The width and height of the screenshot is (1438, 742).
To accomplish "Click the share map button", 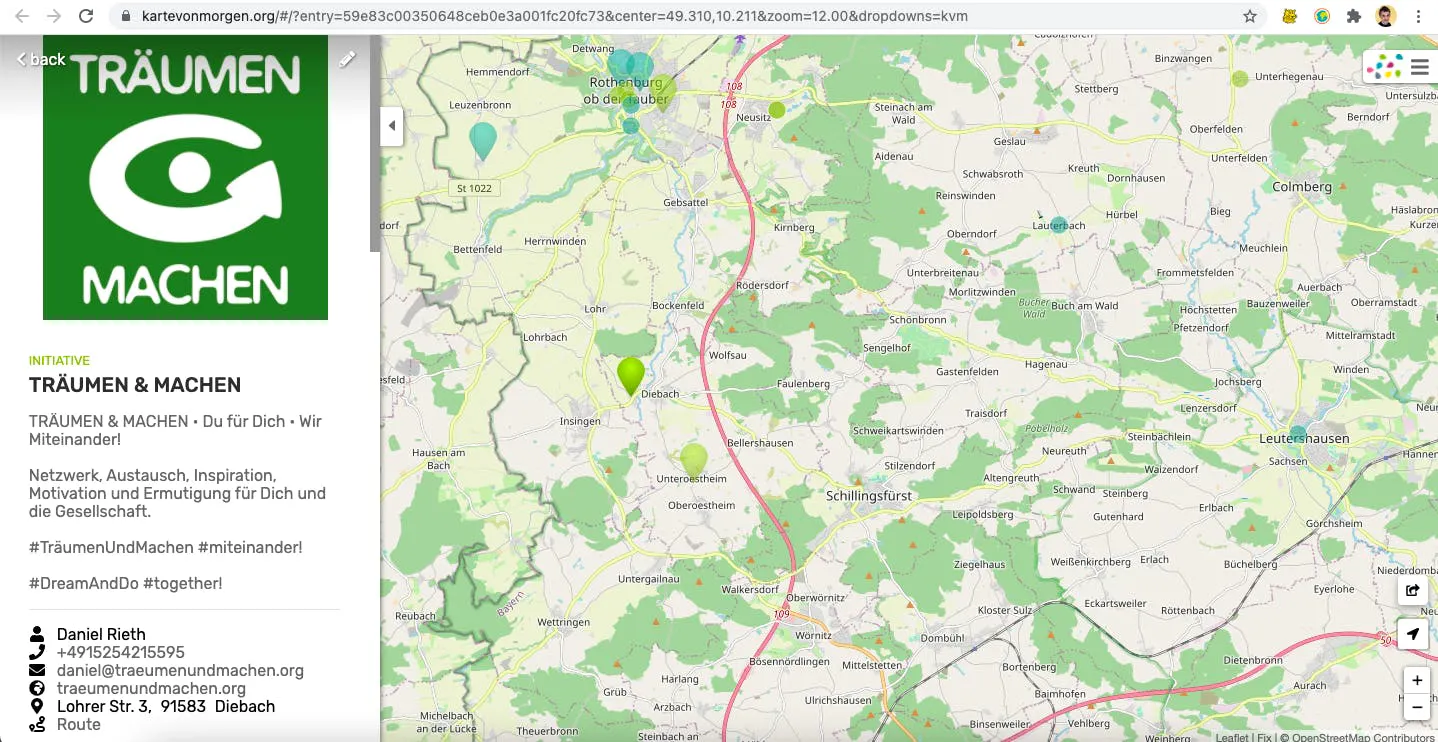I will 1412,590.
